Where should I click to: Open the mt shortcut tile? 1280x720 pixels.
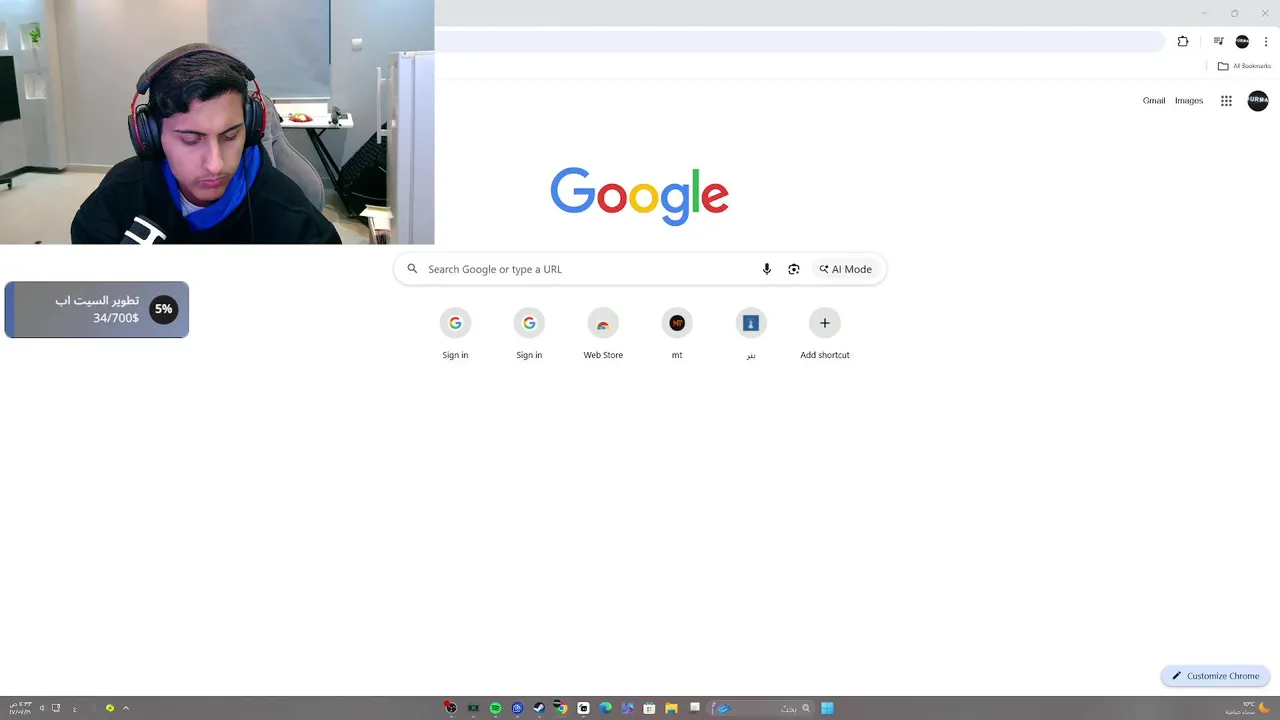click(677, 334)
